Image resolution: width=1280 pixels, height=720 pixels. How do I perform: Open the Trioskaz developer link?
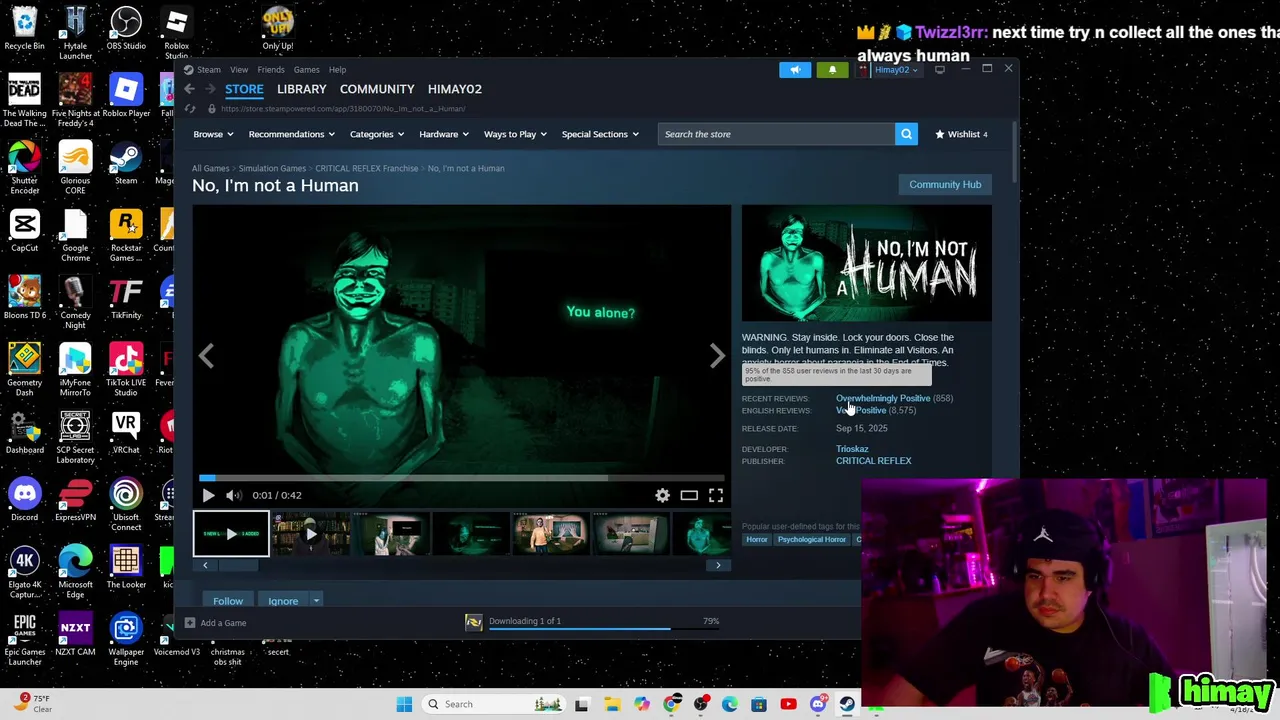click(852, 449)
